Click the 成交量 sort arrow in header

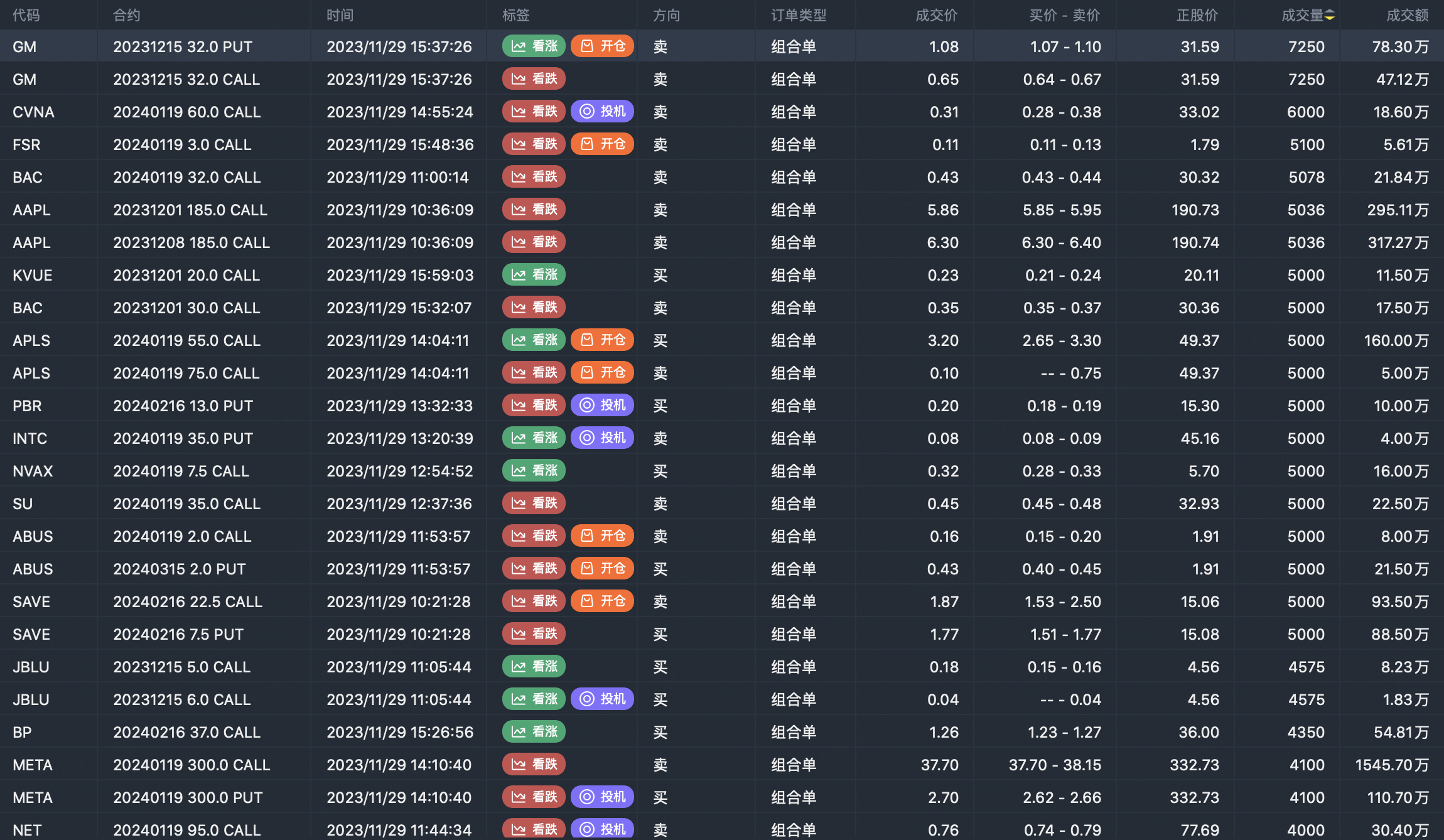(1330, 15)
